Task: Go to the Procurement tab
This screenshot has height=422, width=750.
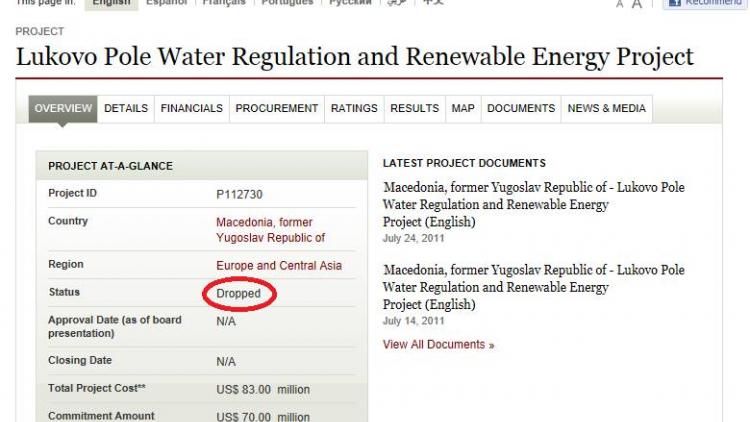Action: pyautogui.click(x=277, y=108)
